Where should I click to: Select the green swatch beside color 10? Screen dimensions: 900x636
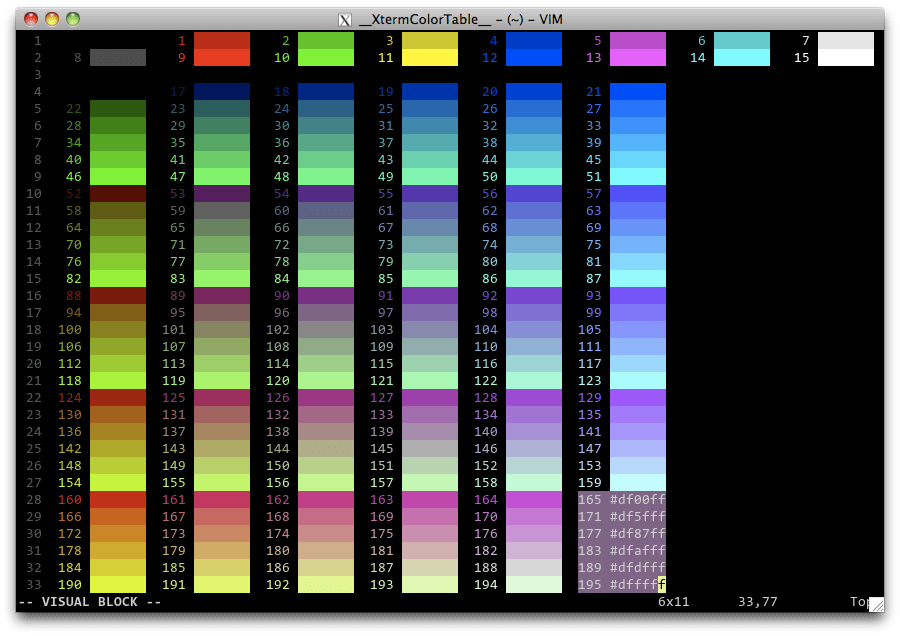328,58
